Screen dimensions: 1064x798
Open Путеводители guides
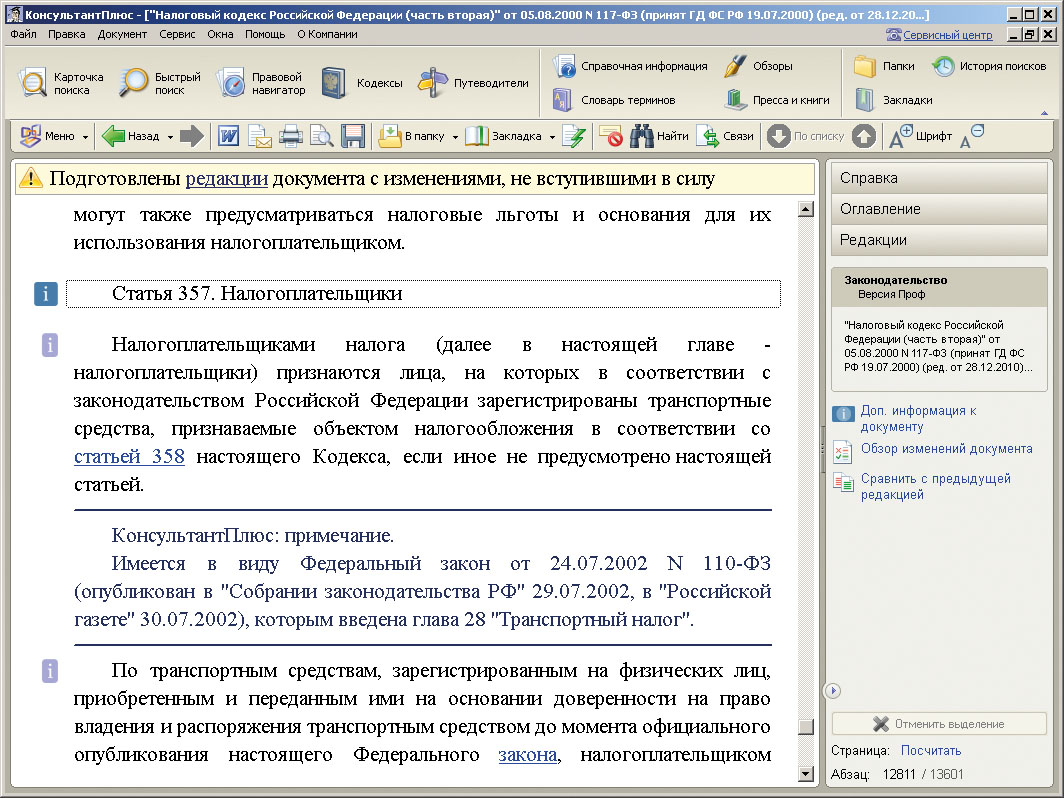coord(473,83)
